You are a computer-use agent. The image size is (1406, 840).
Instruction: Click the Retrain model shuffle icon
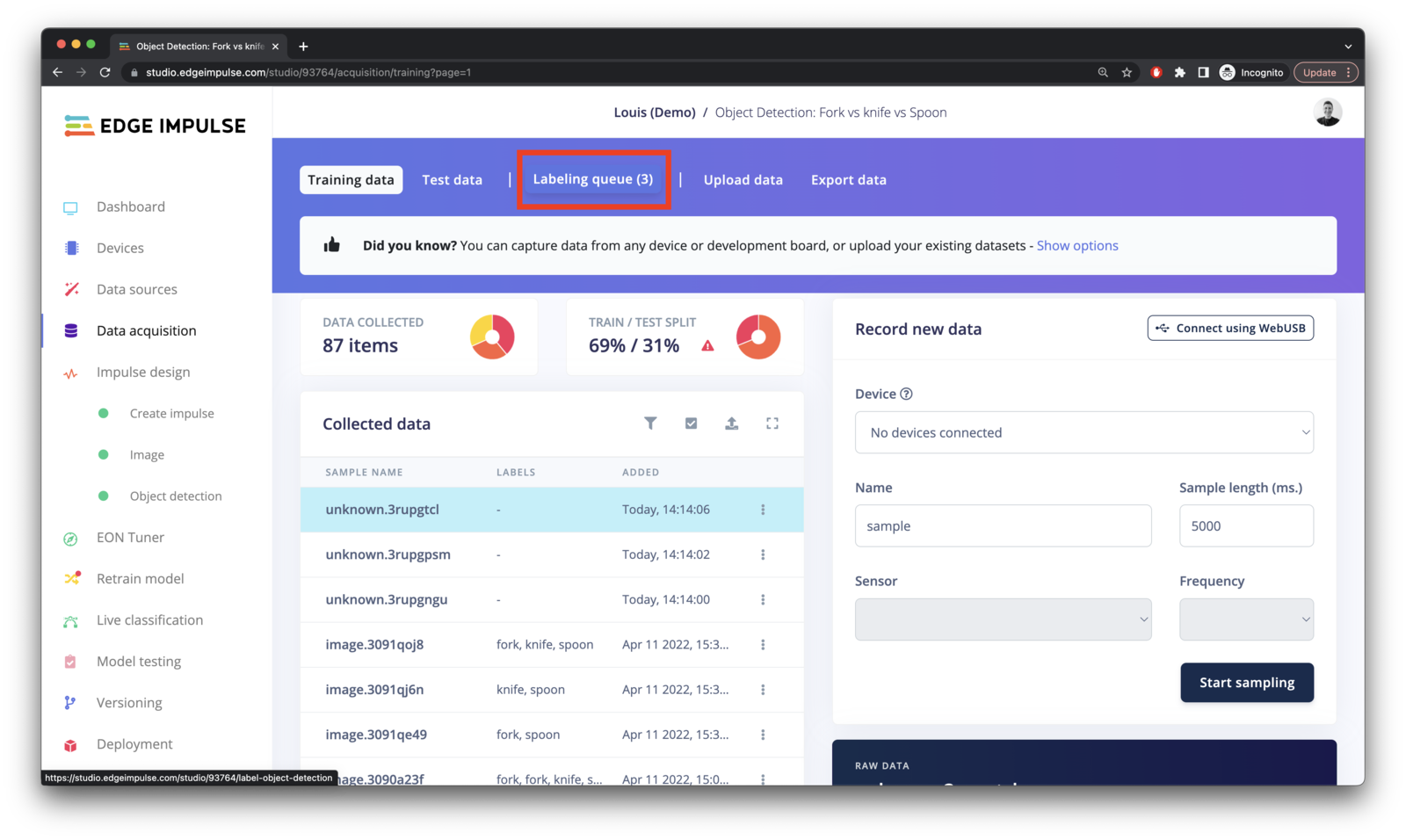(72, 578)
